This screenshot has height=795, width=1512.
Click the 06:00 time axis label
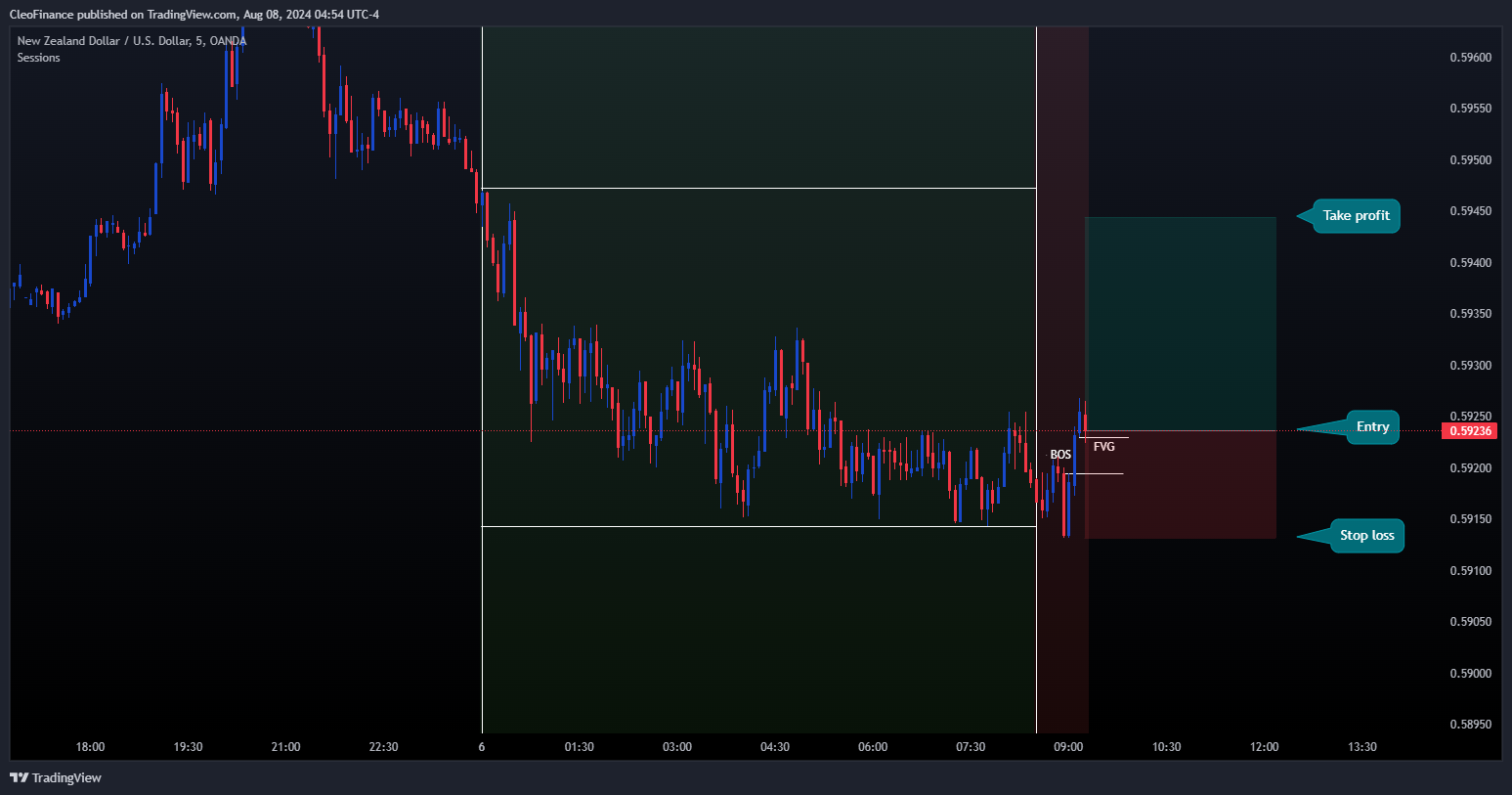[x=873, y=747]
